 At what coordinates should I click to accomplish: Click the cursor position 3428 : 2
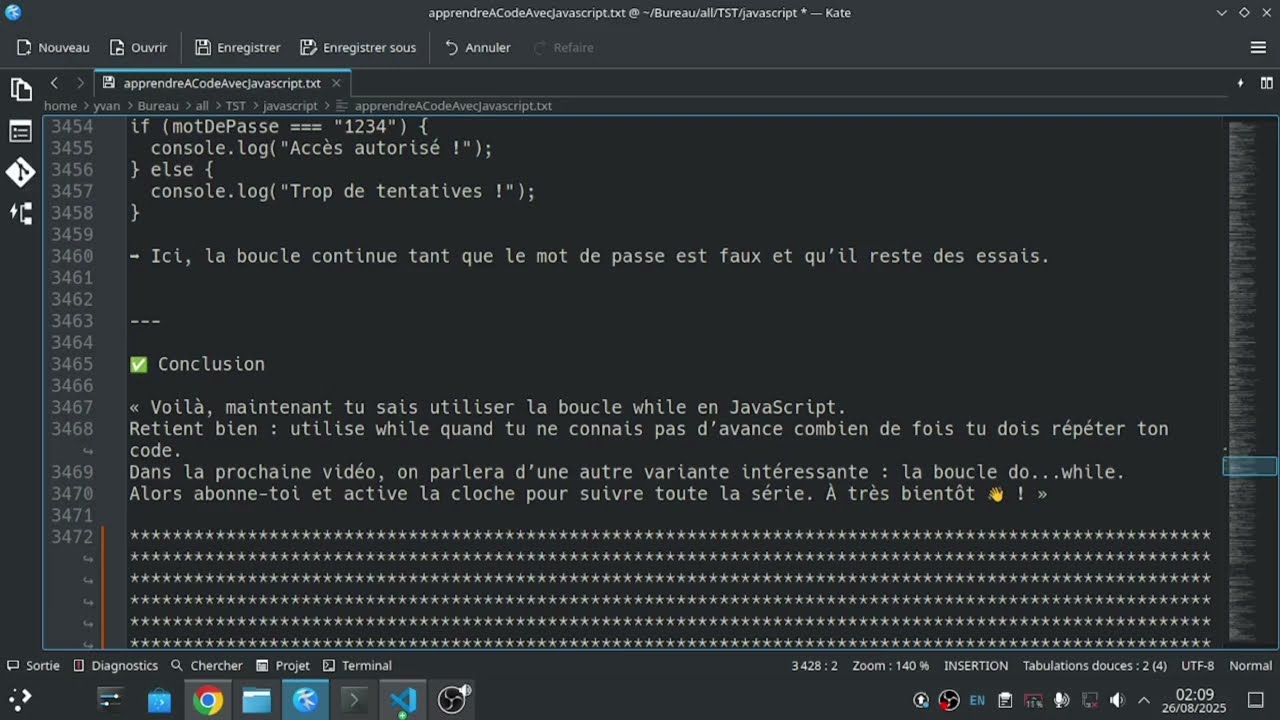click(814, 665)
